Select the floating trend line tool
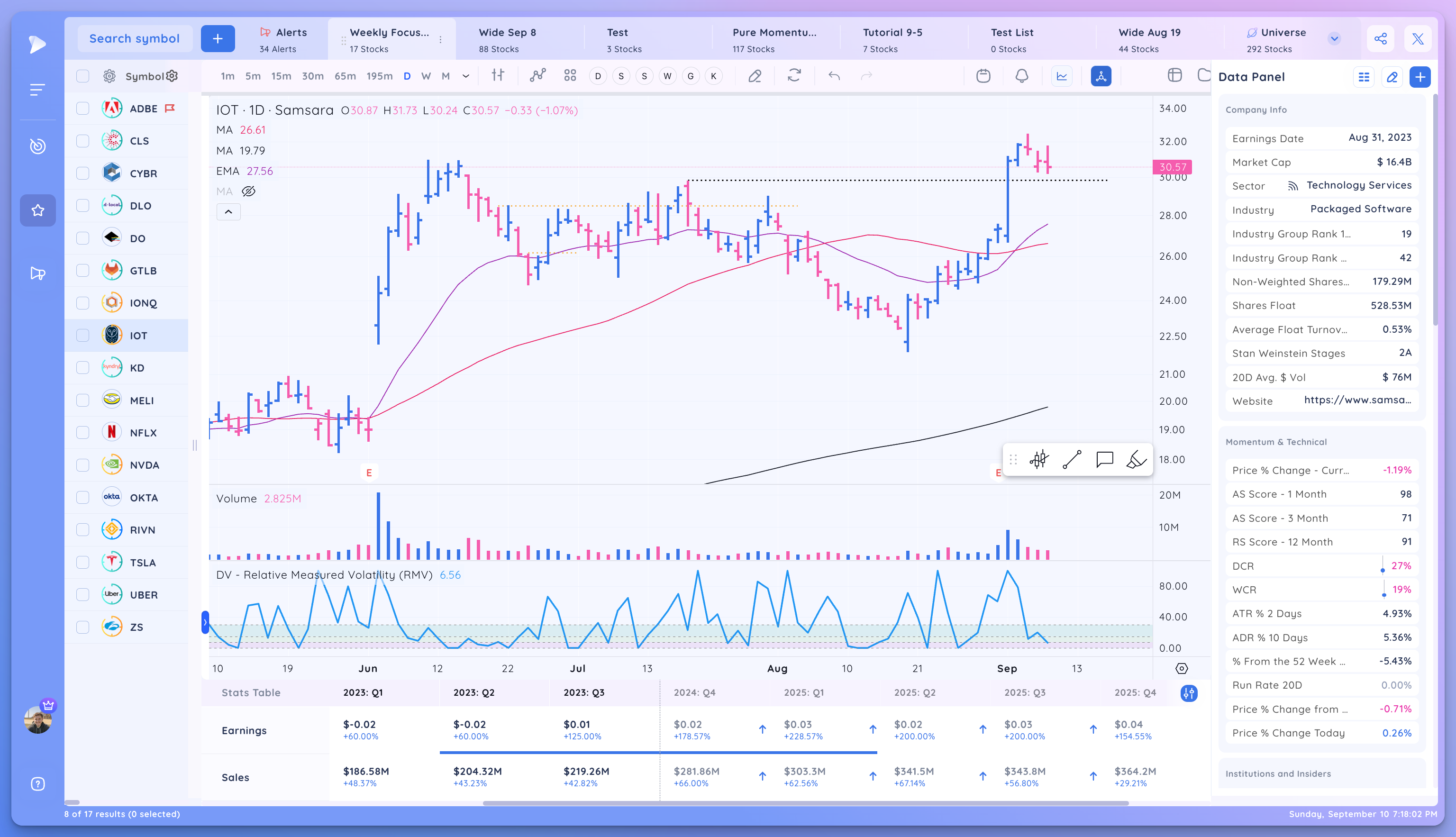 [1072, 459]
